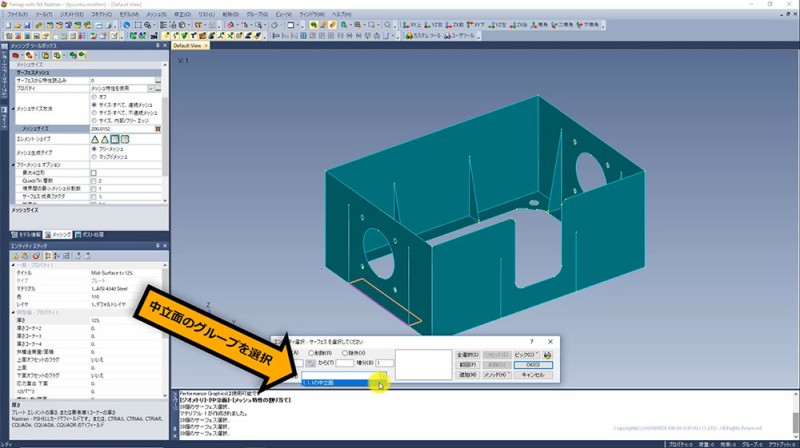The height and width of the screenshot is (448, 800).
Task: Click the Open file folder icon
Action: [18, 25]
